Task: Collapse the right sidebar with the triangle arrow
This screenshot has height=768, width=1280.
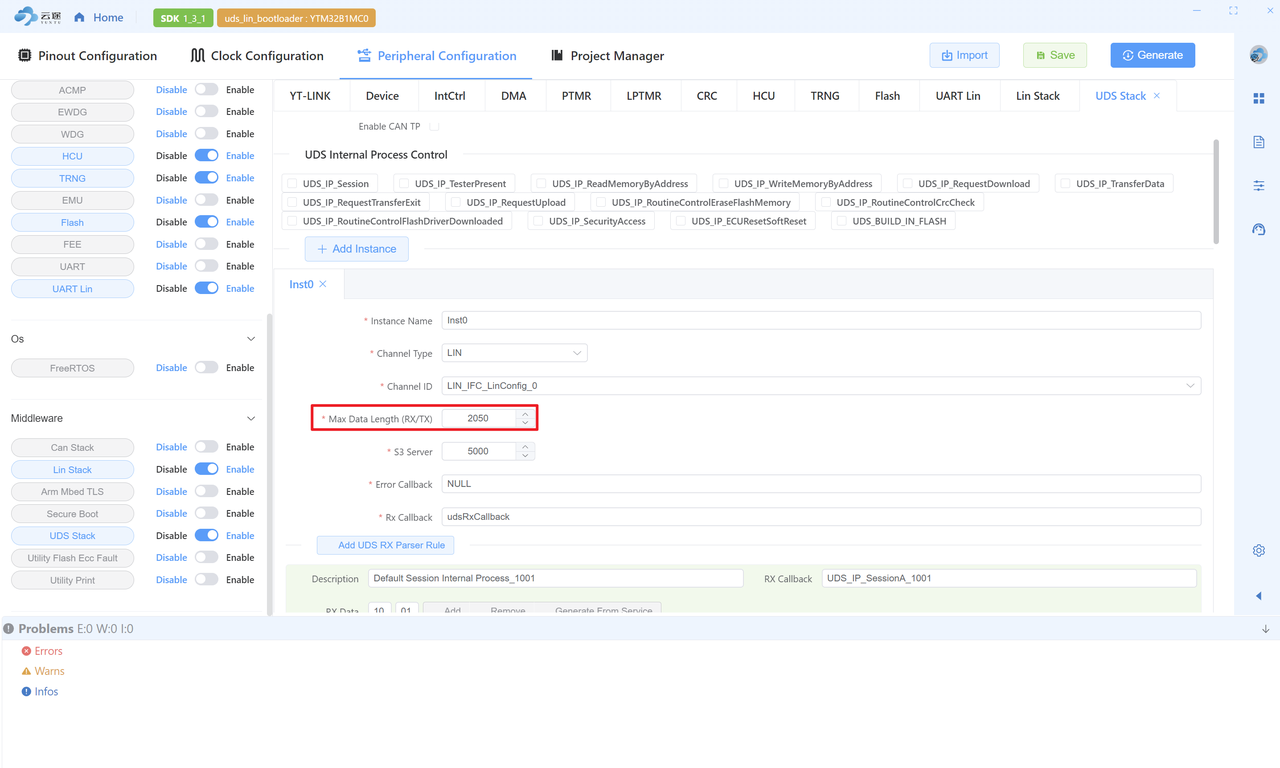Action: 1258,596
